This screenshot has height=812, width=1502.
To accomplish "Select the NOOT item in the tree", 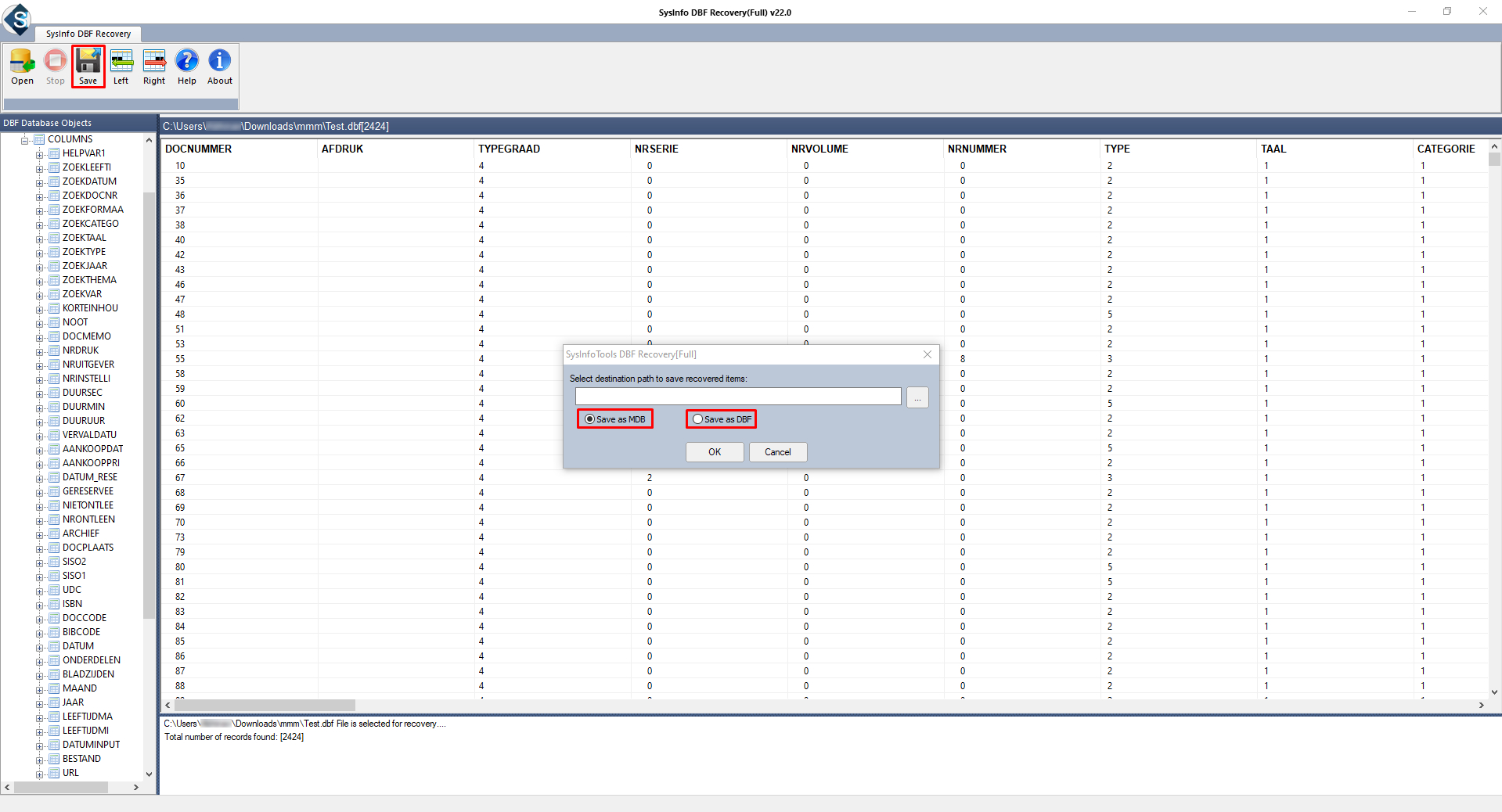I will (x=75, y=322).
